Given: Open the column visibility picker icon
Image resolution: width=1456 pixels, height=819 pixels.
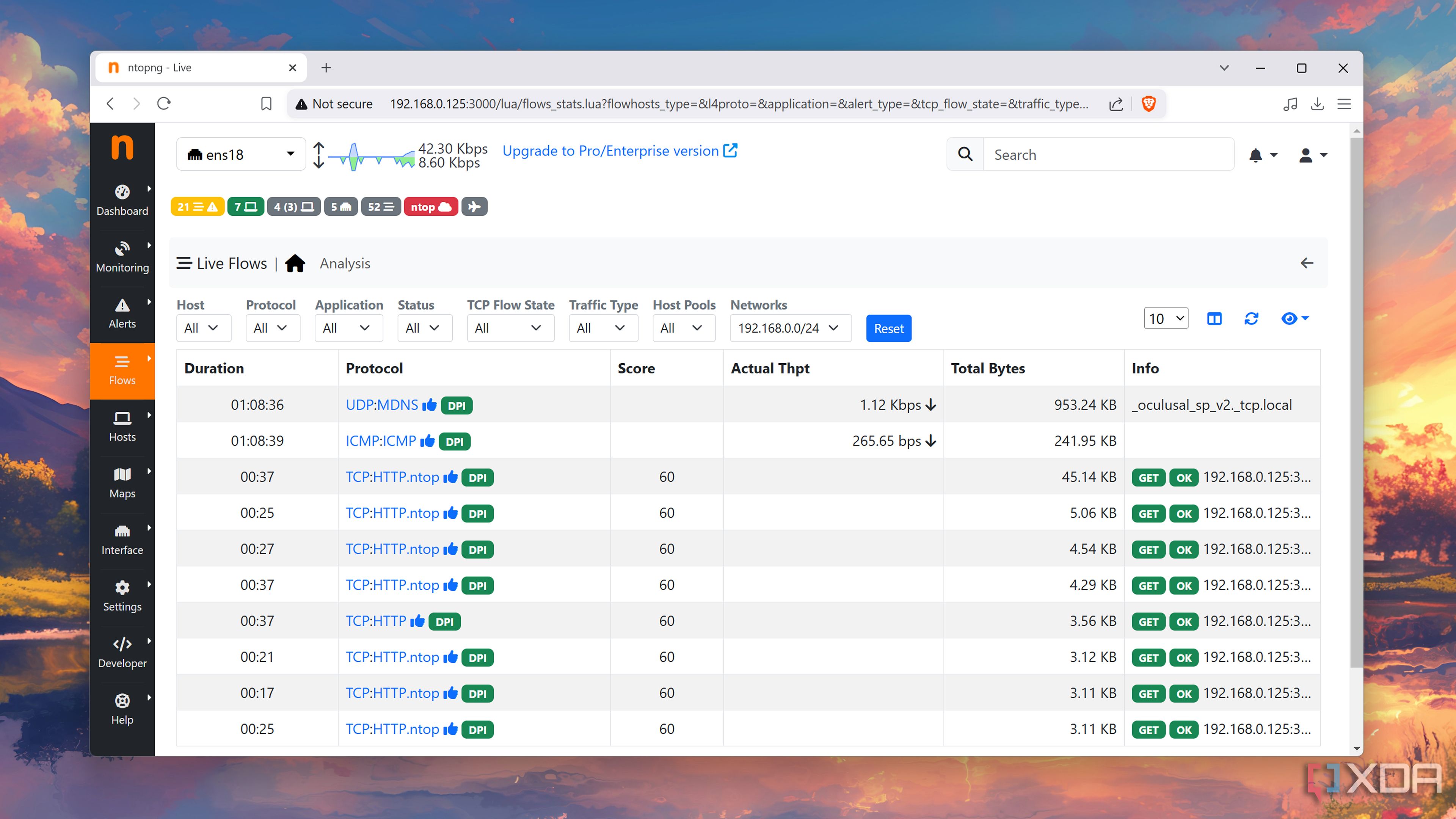Looking at the screenshot, I should click(1214, 318).
